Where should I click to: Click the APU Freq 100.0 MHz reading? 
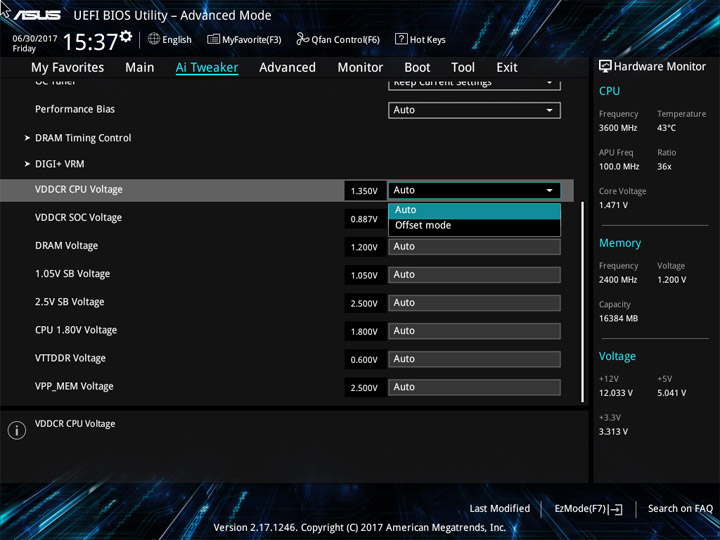619,167
